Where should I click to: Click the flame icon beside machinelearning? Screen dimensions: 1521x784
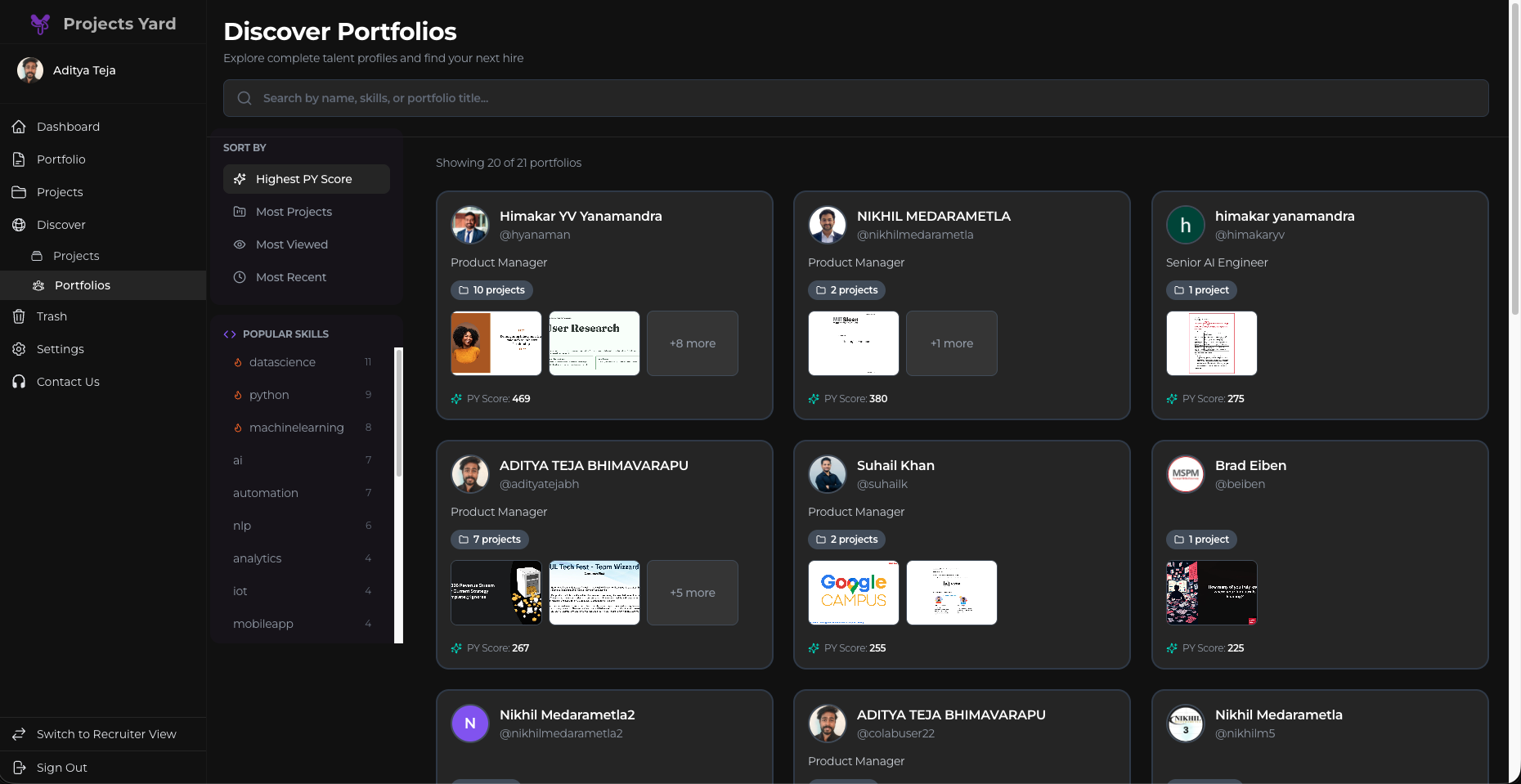click(238, 428)
